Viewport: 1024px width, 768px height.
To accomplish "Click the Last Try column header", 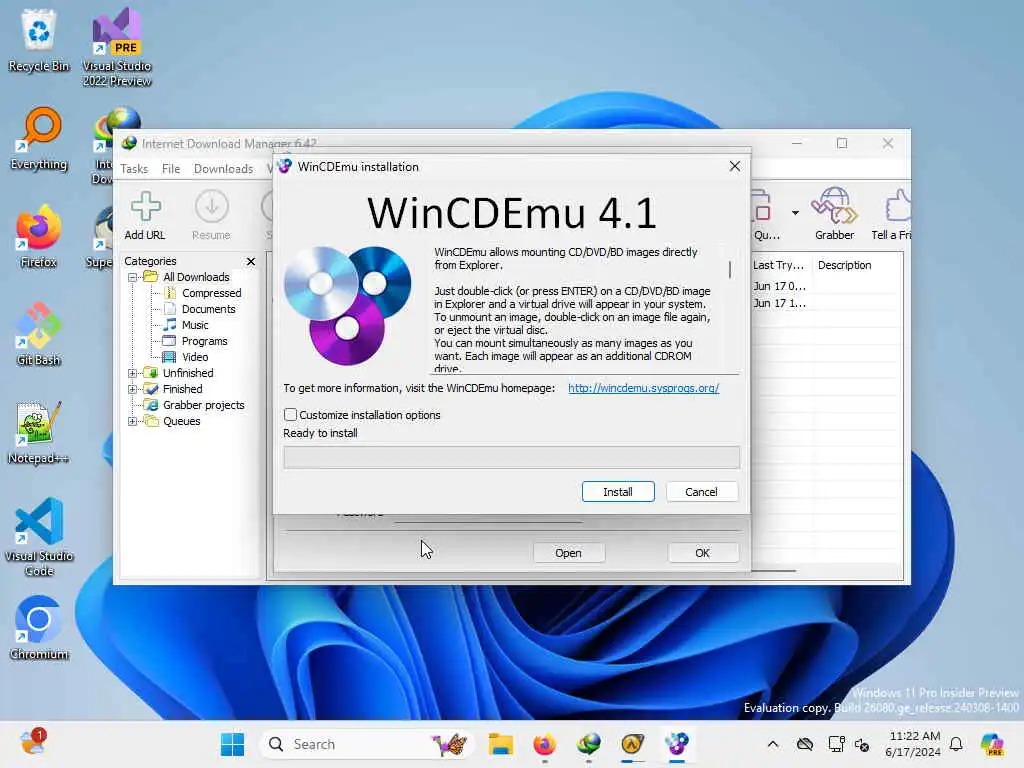I will pos(780,265).
